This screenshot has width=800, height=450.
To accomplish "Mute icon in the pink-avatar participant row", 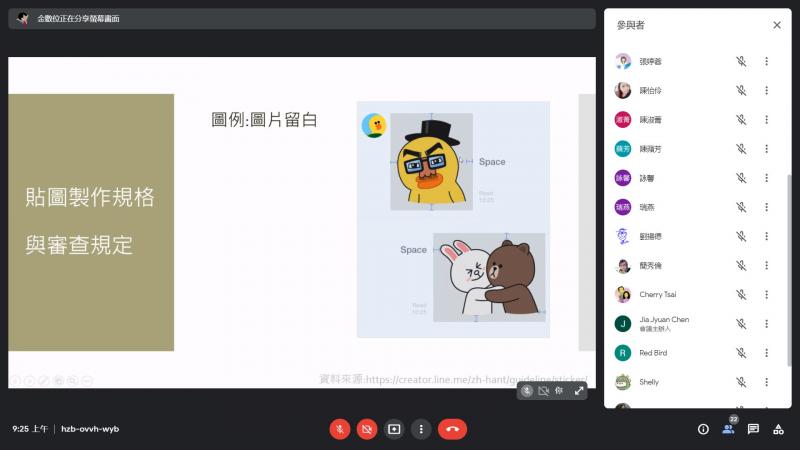I will pyautogui.click(x=741, y=119).
